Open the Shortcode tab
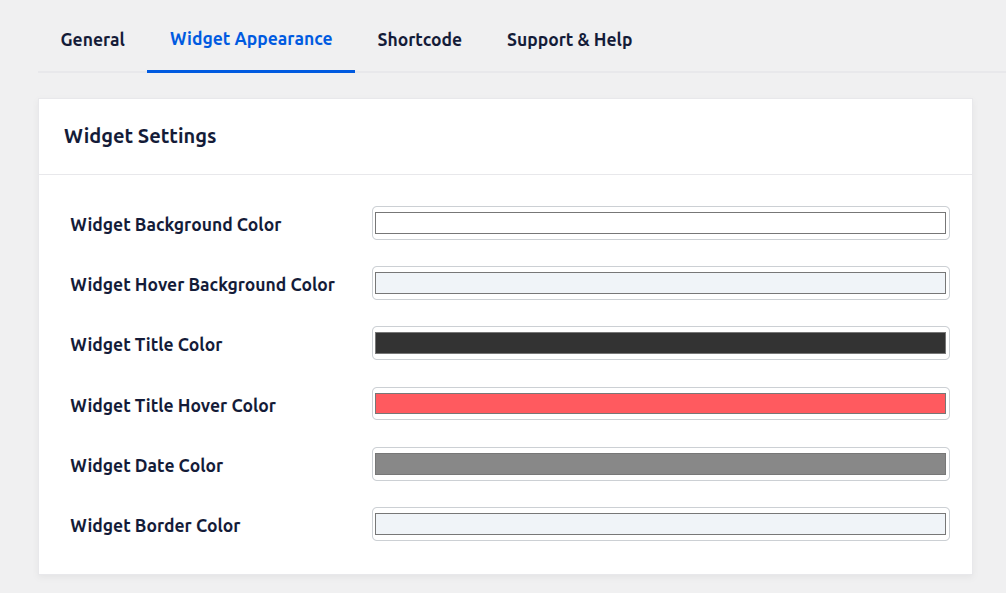The height and width of the screenshot is (593, 1006). 419,40
